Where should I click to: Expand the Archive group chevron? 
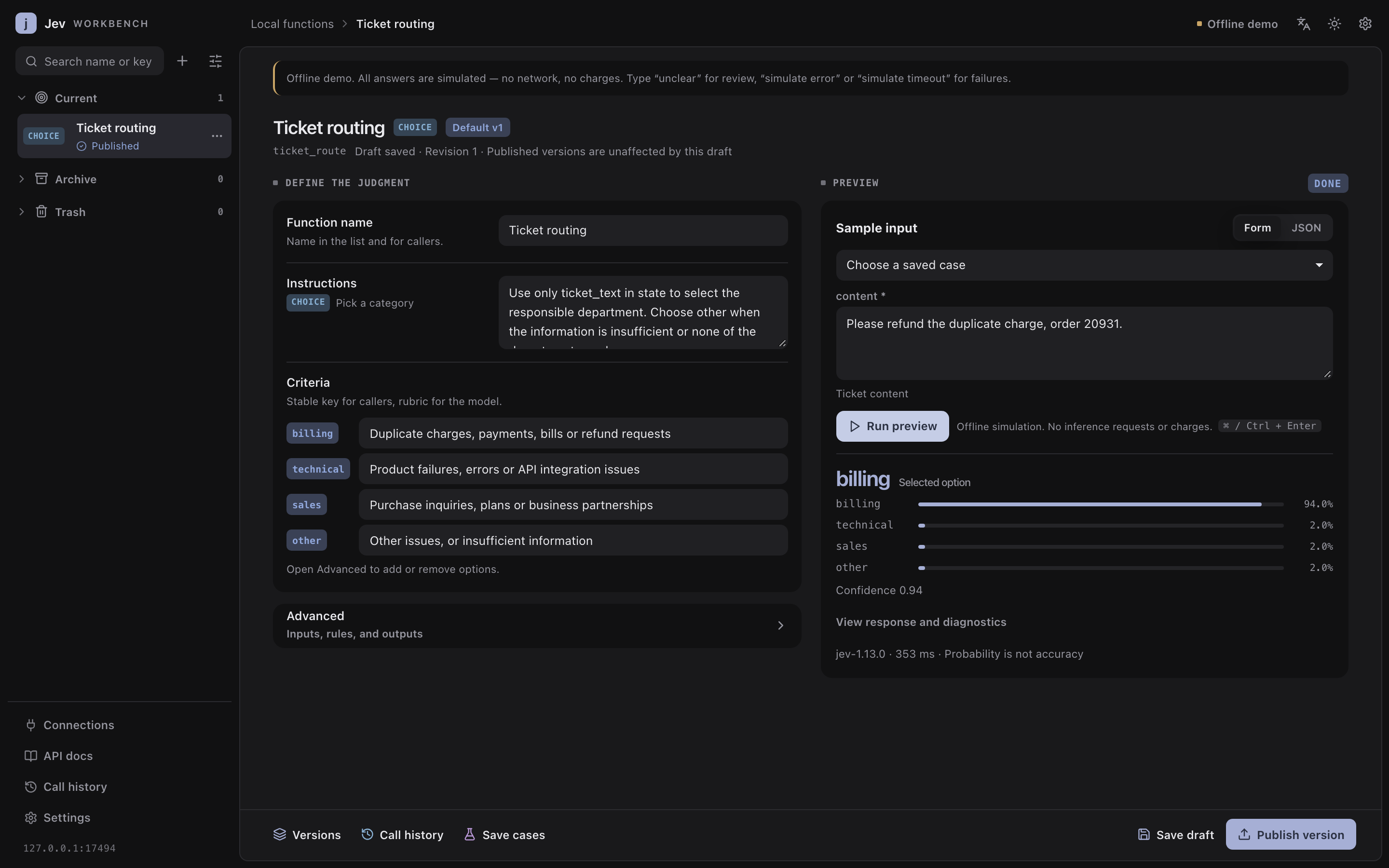point(22,178)
